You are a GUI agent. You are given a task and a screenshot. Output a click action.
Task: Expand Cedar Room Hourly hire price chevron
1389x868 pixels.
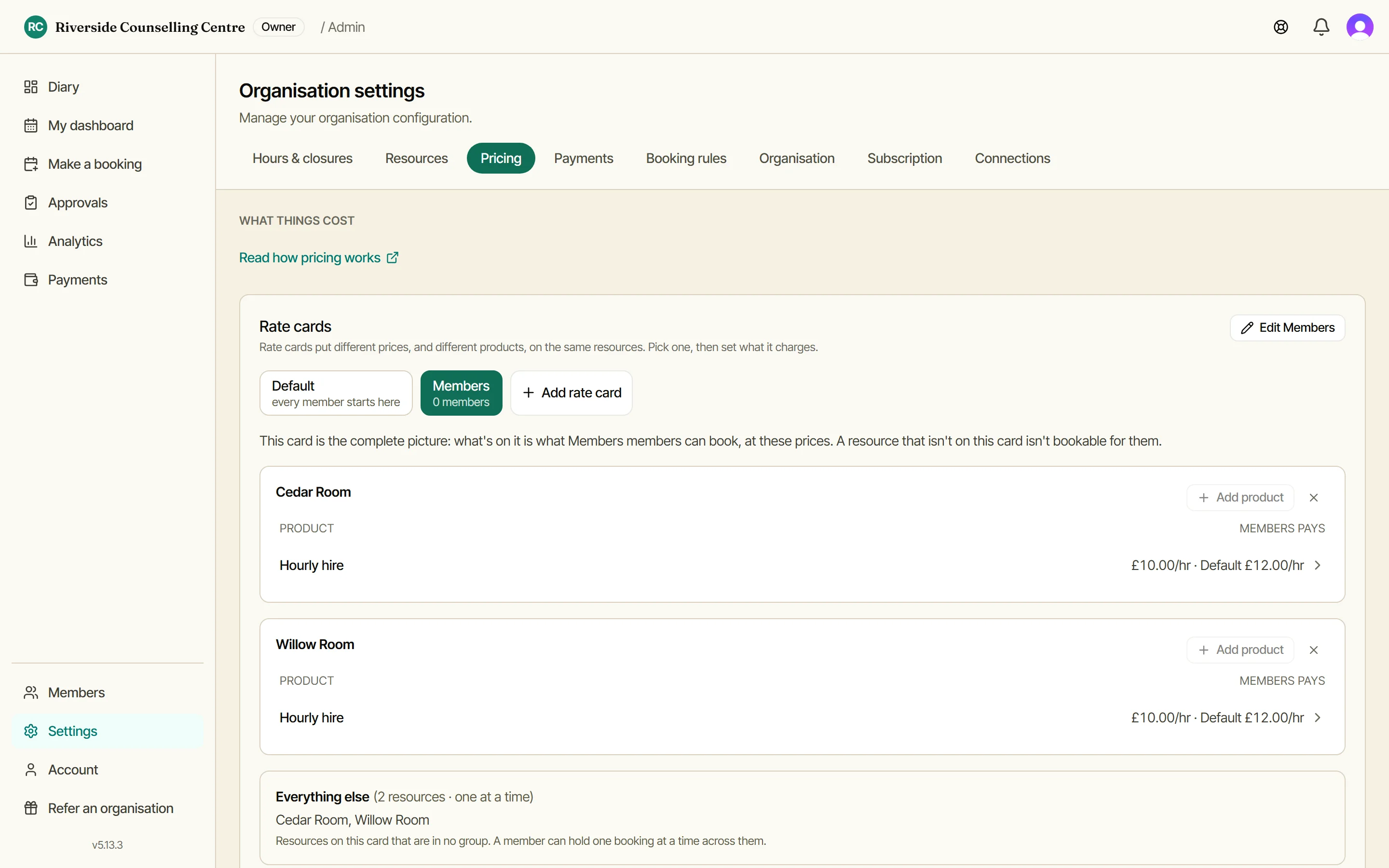pos(1318,565)
